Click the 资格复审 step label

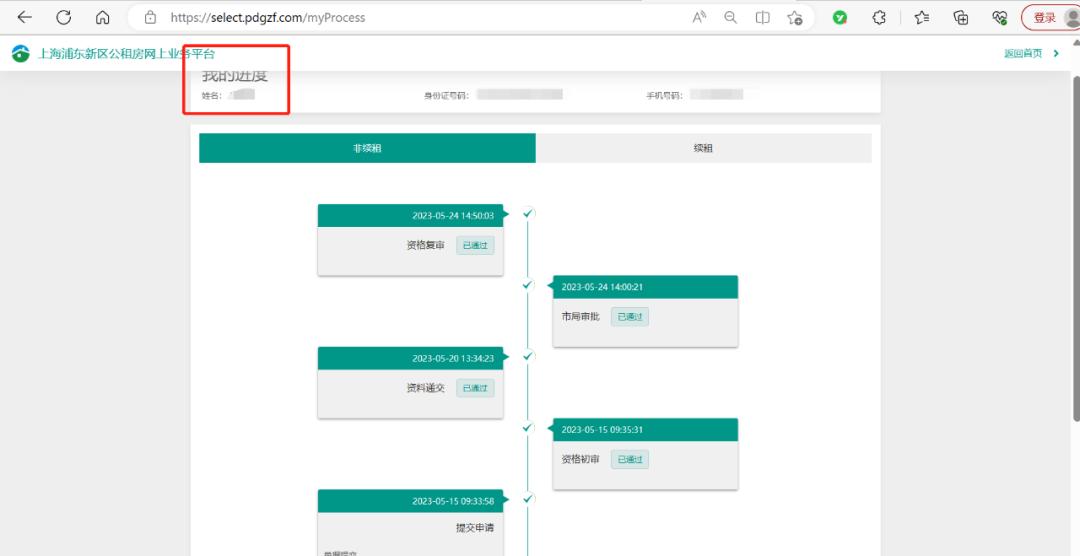click(x=426, y=245)
